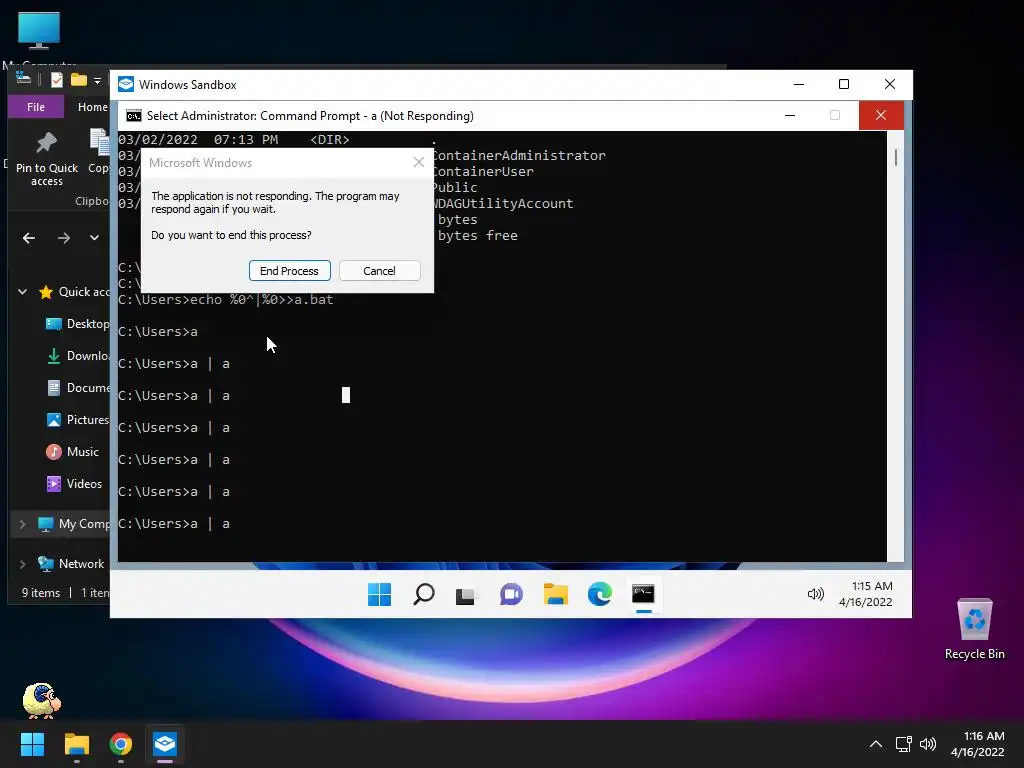Image resolution: width=1024 pixels, height=768 pixels.
Task: Click the sheep desktop pet
Action: click(x=41, y=701)
